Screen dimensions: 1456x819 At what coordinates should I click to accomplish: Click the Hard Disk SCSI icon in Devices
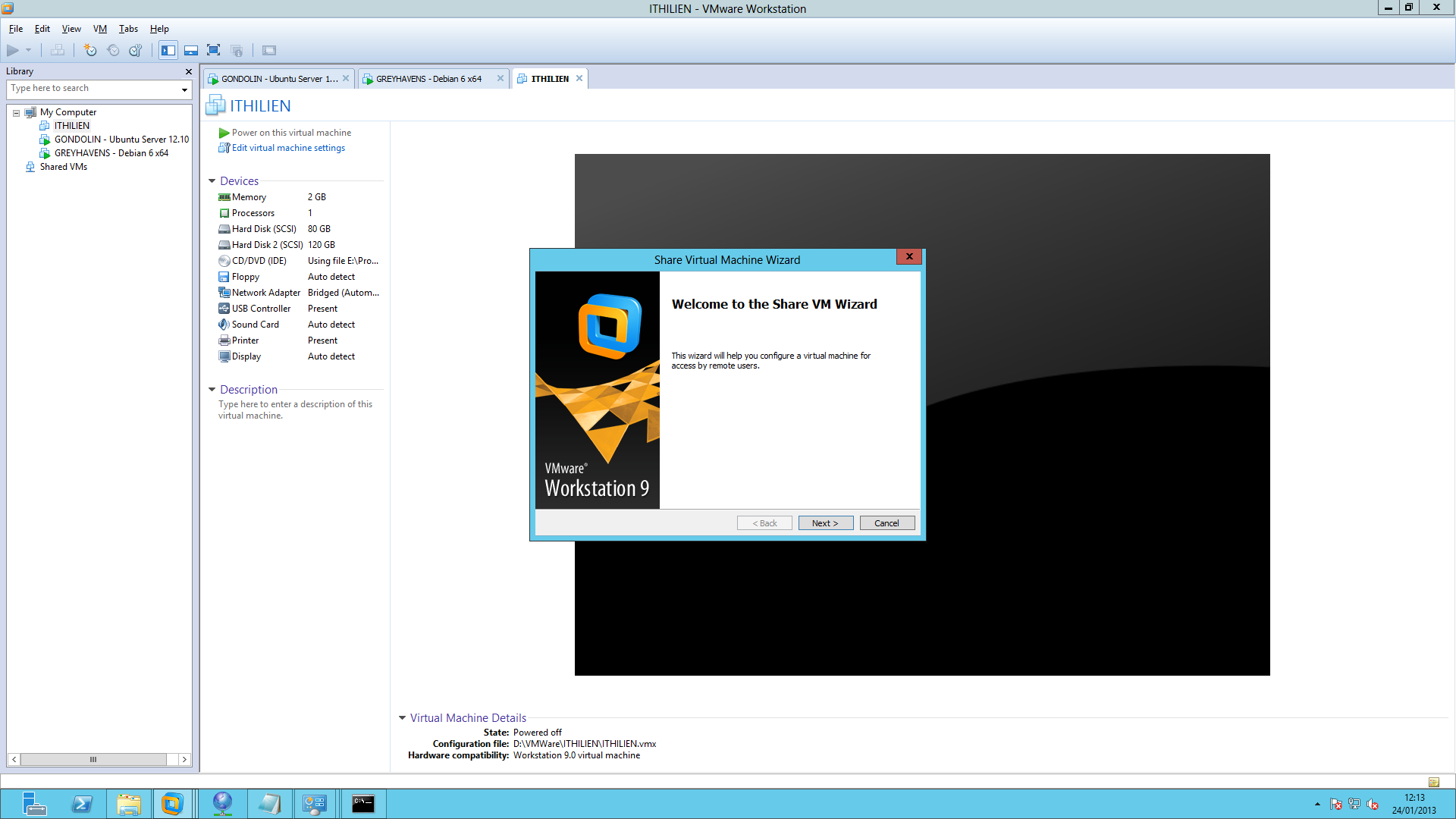click(x=223, y=229)
